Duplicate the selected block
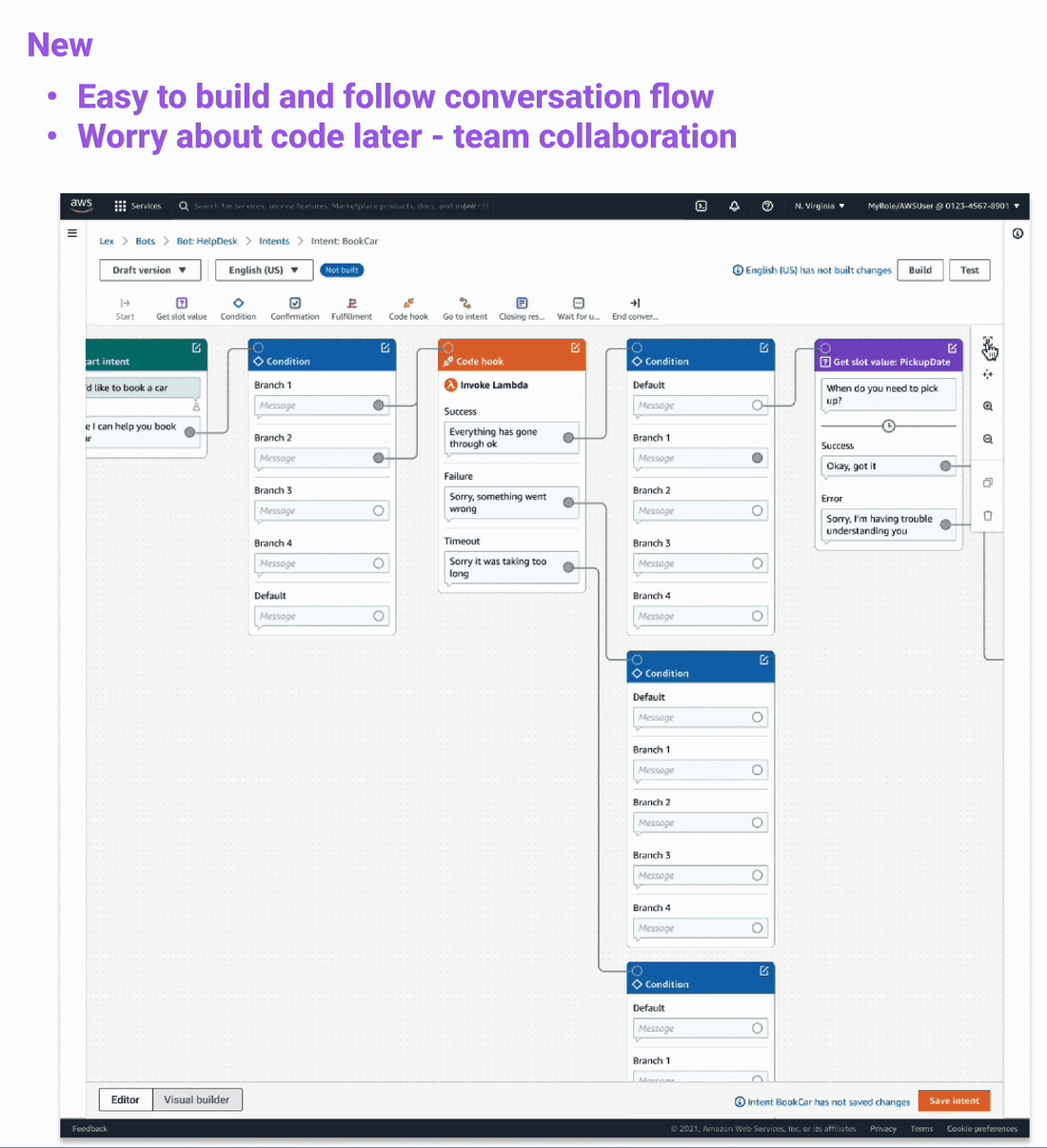The height and width of the screenshot is (1148, 1047). [988, 483]
